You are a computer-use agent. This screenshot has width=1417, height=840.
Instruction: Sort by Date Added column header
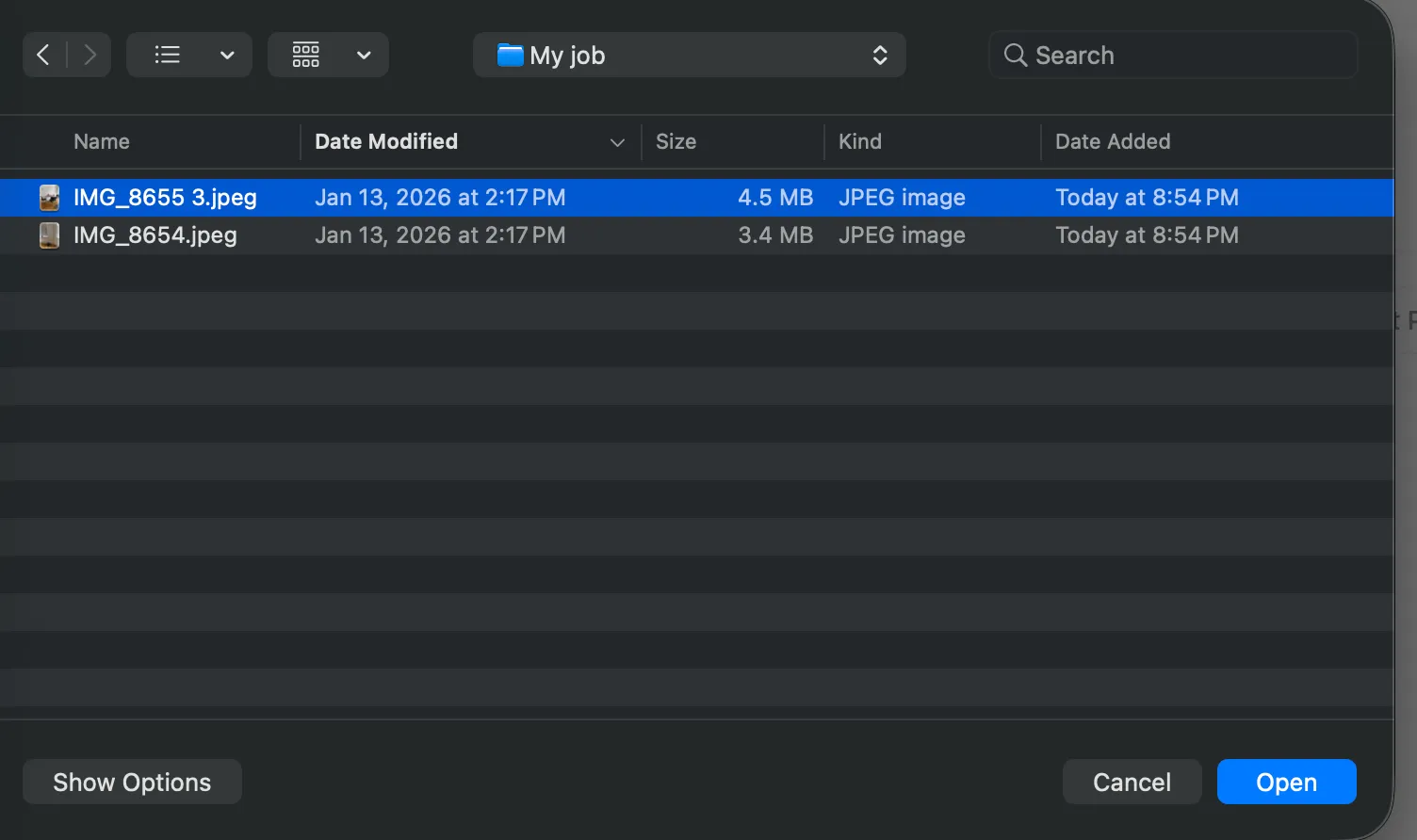click(x=1113, y=141)
